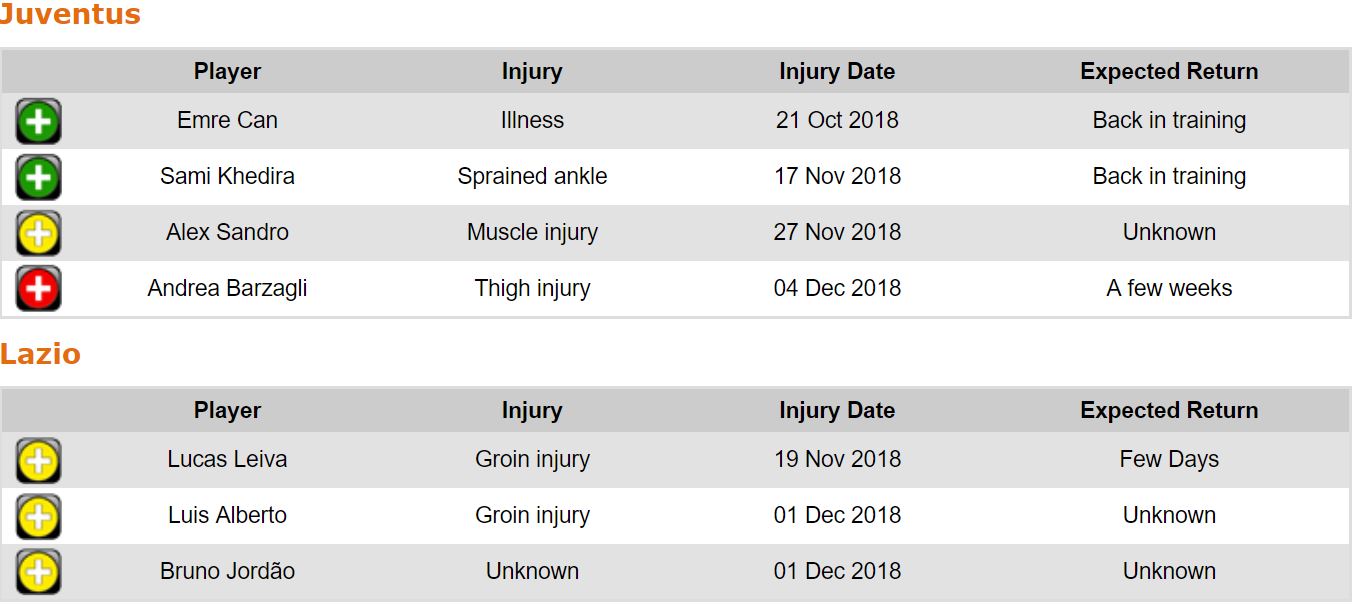
Task: Click yellow status icon beside Luis Alberto
Action: coord(38,517)
